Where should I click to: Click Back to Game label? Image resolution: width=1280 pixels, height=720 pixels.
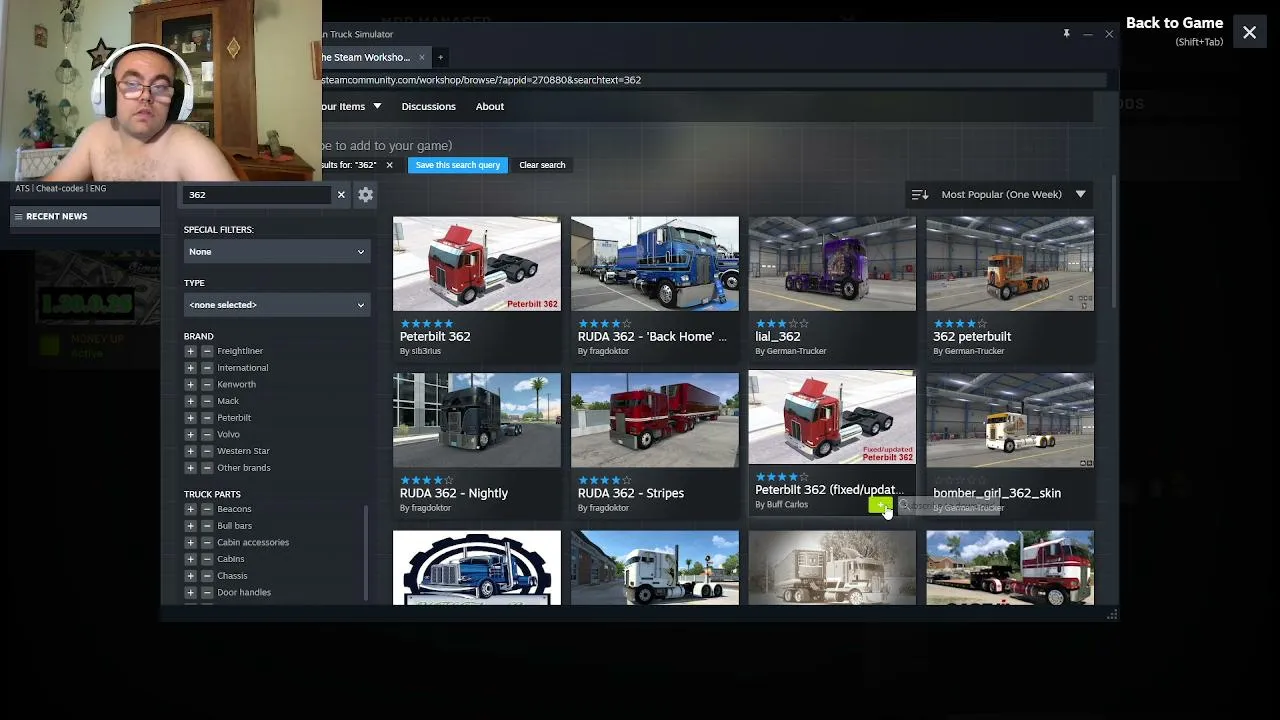click(1174, 23)
